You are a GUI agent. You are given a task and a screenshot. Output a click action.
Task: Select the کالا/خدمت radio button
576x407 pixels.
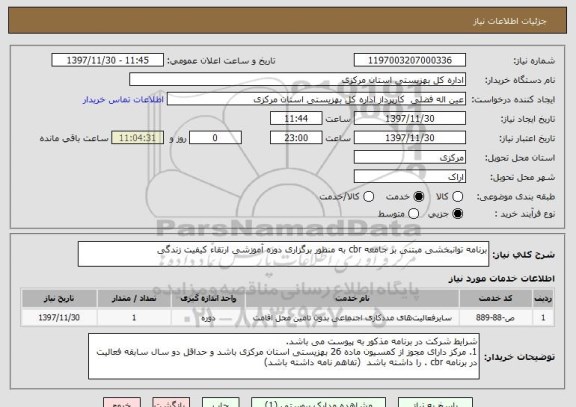(368, 197)
